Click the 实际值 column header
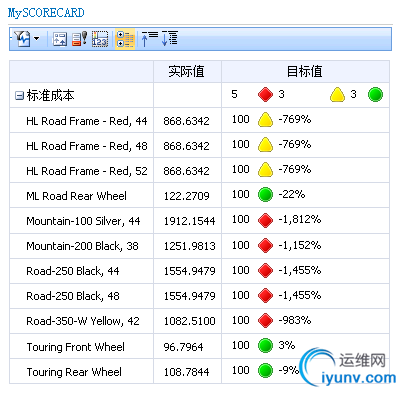Viewport: 402px width, 394px height. pos(187,71)
